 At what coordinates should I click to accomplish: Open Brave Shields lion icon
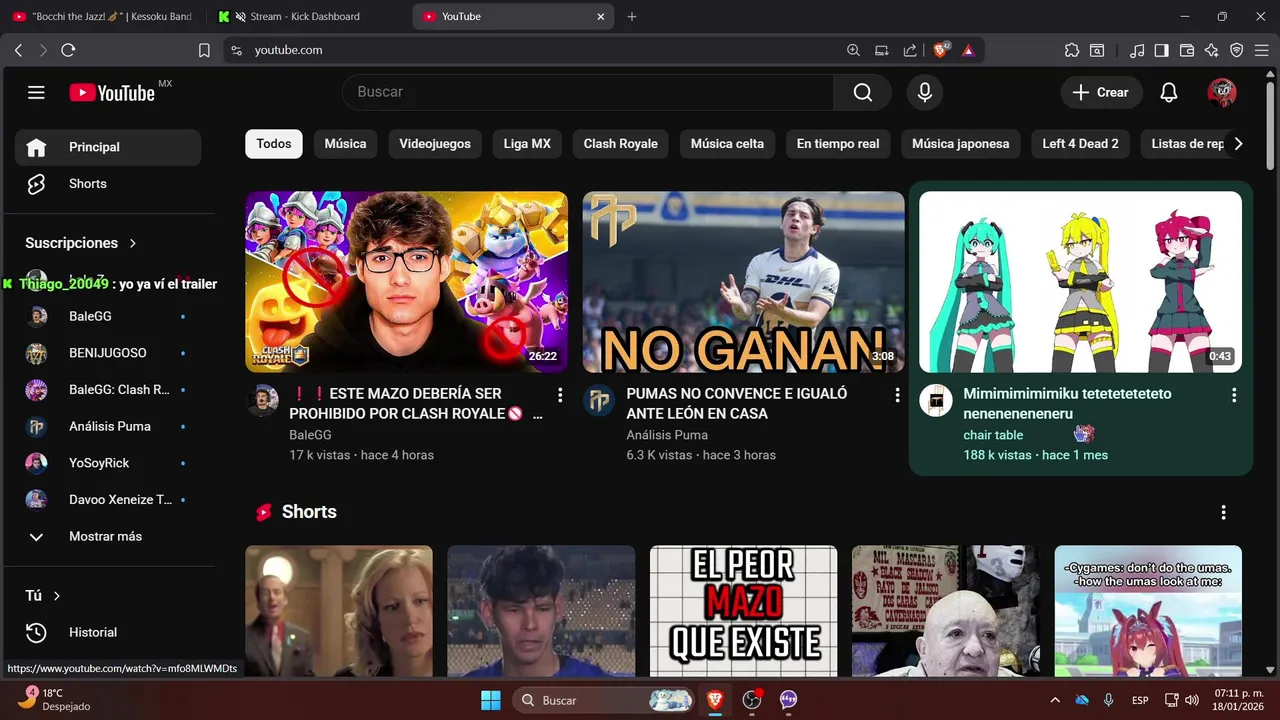click(941, 50)
